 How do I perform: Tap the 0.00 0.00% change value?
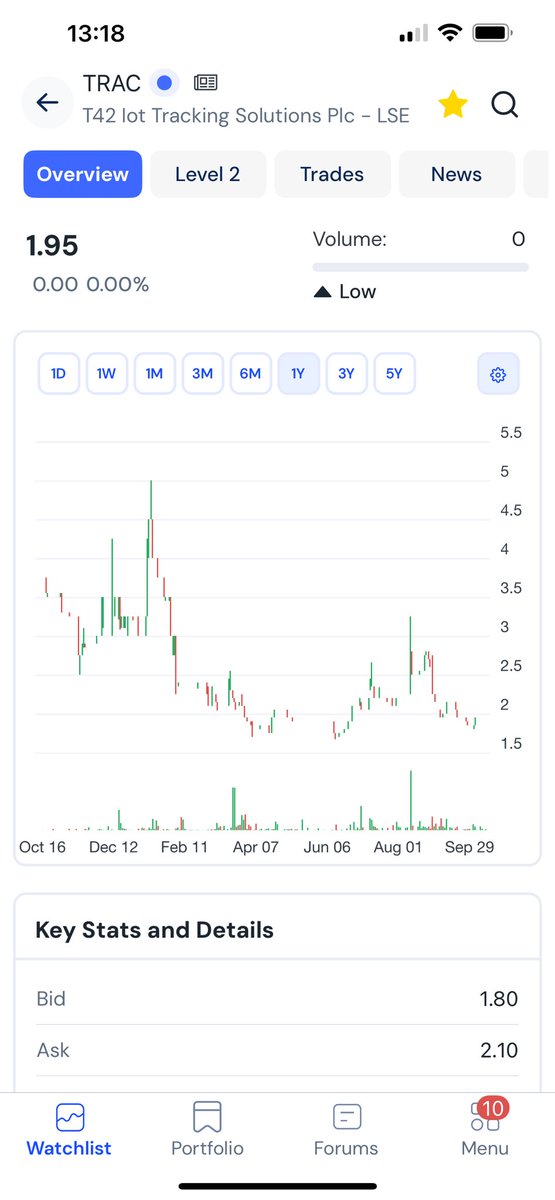click(x=91, y=285)
